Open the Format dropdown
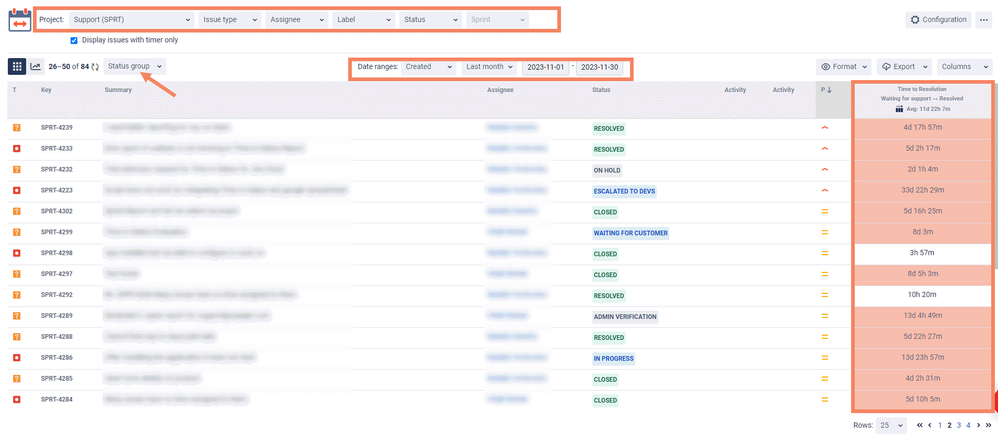The width and height of the screenshot is (998, 444). pos(844,67)
